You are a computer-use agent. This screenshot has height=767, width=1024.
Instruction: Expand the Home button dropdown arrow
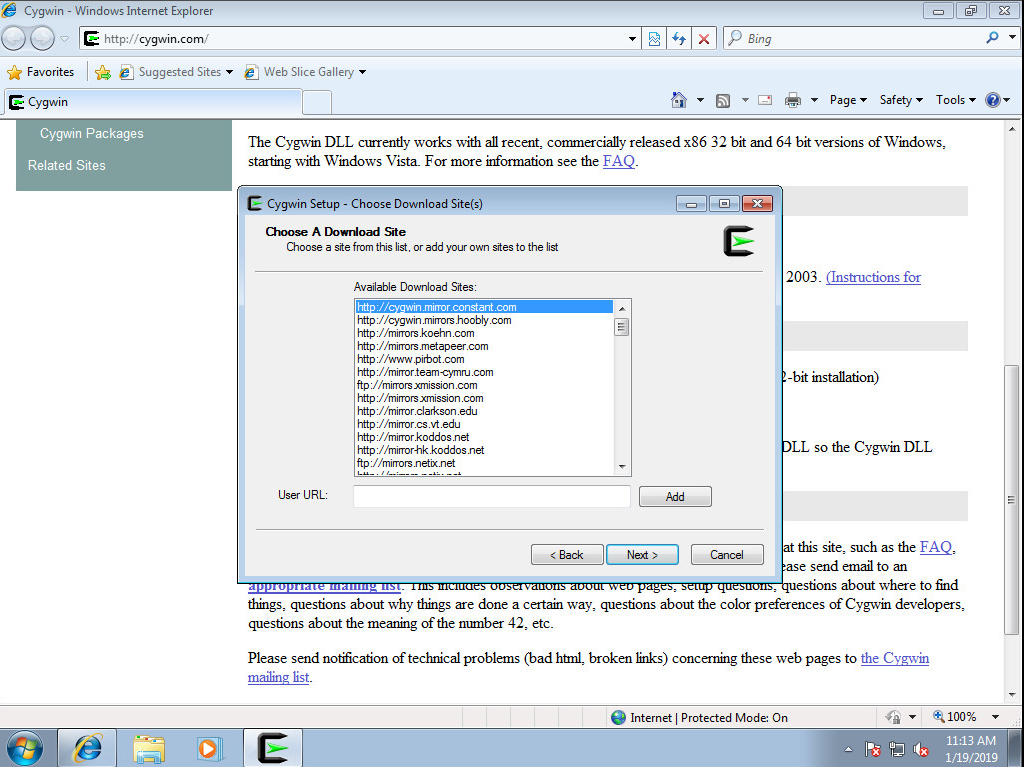coord(700,100)
